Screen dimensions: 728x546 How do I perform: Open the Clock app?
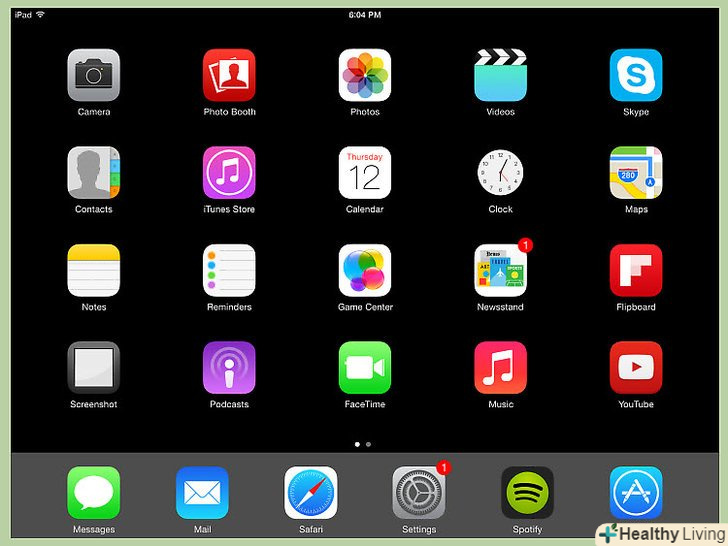coord(500,173)
